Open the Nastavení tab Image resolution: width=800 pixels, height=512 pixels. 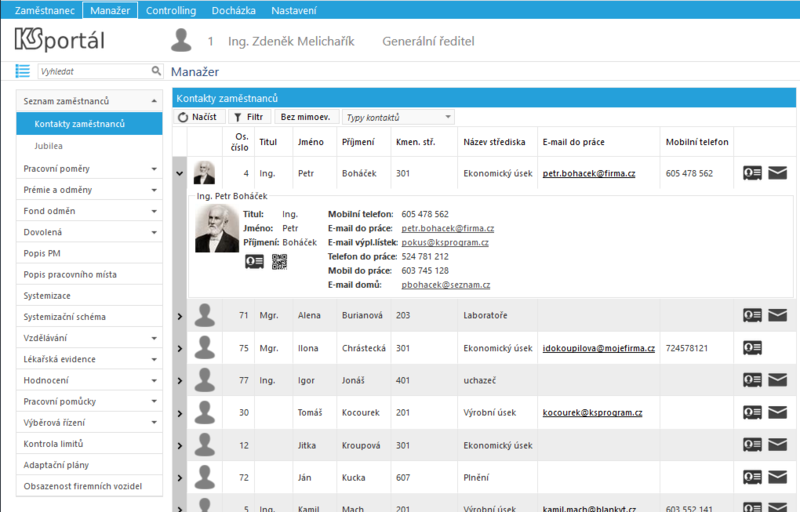(294, 10)
